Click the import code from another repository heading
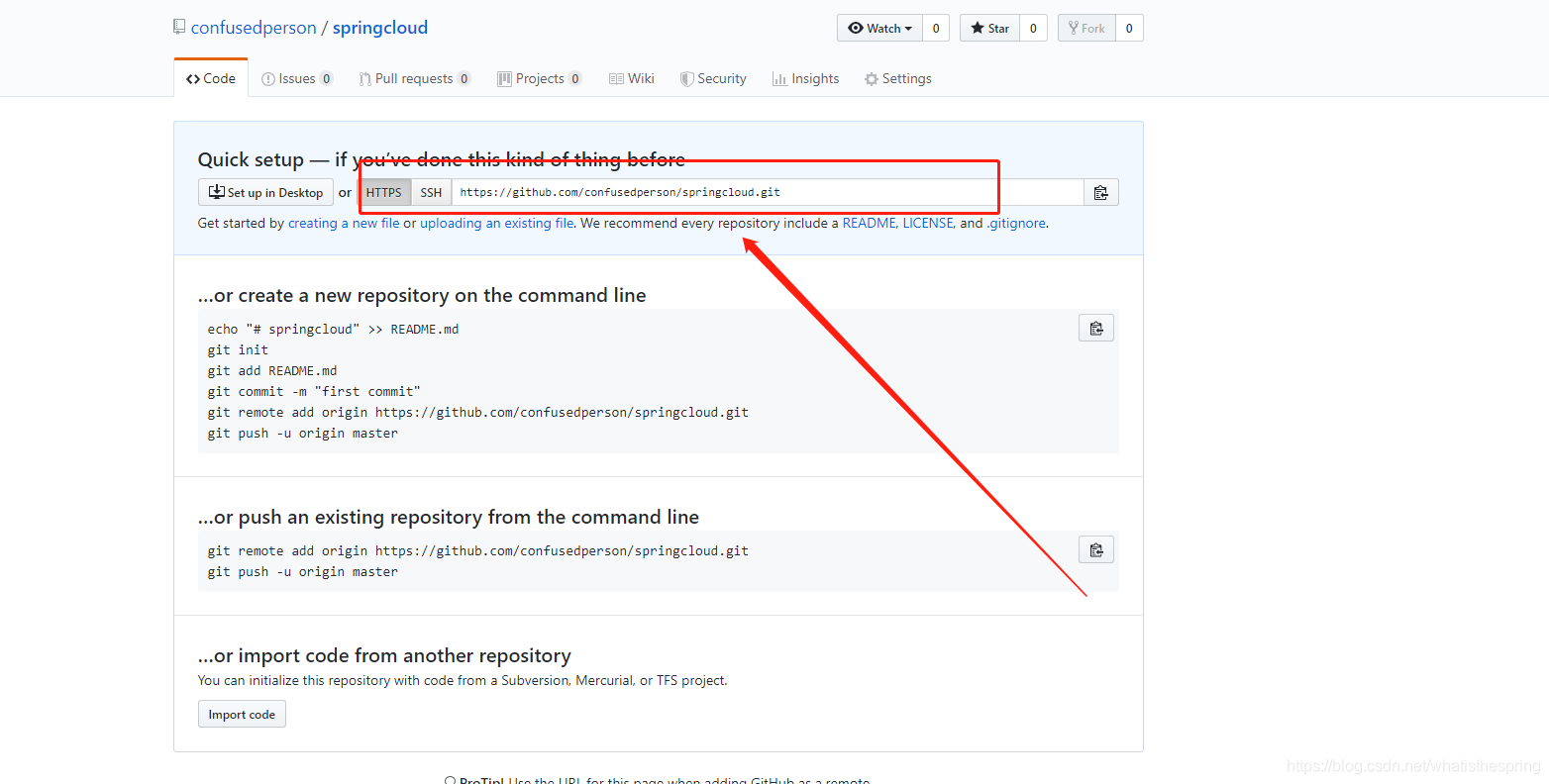Screen dimensions: 1549x784 [x=384, y=655]
